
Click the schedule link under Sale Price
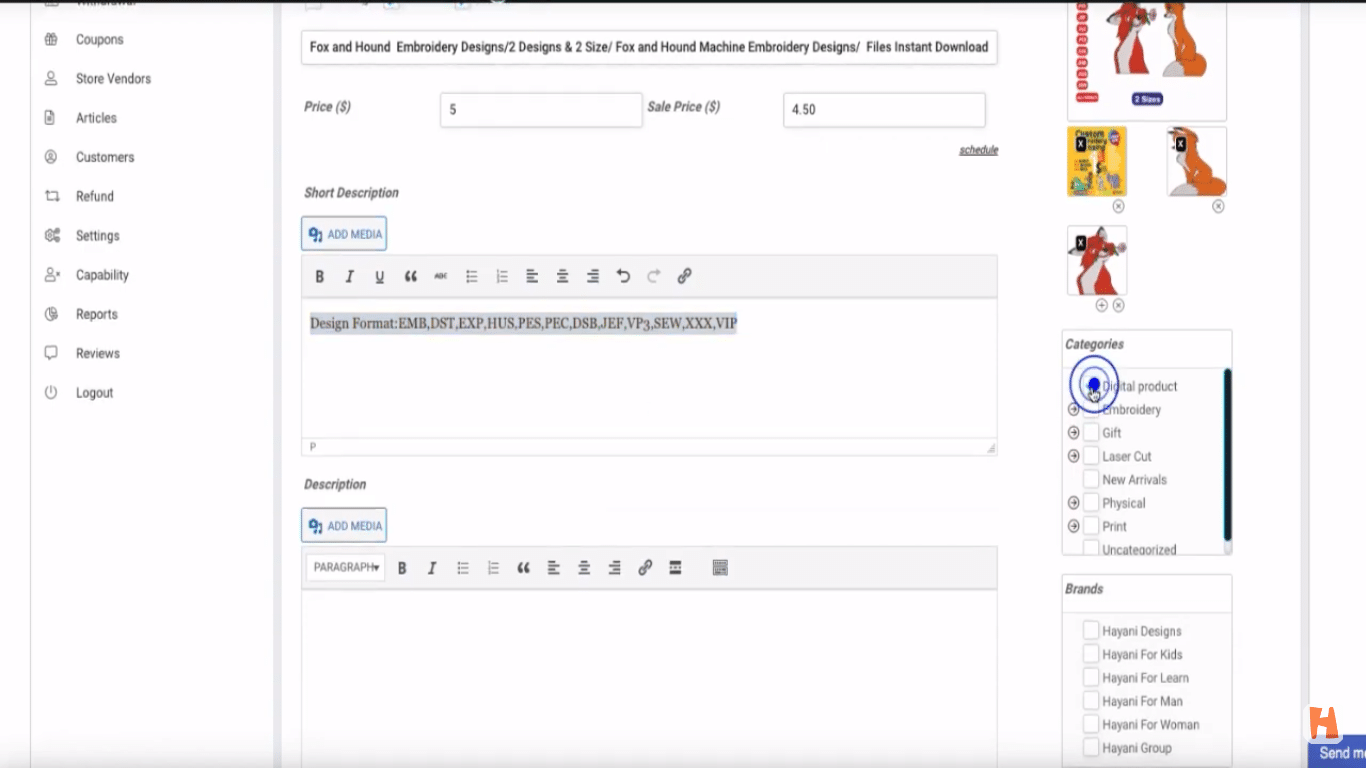click(978, 150)
